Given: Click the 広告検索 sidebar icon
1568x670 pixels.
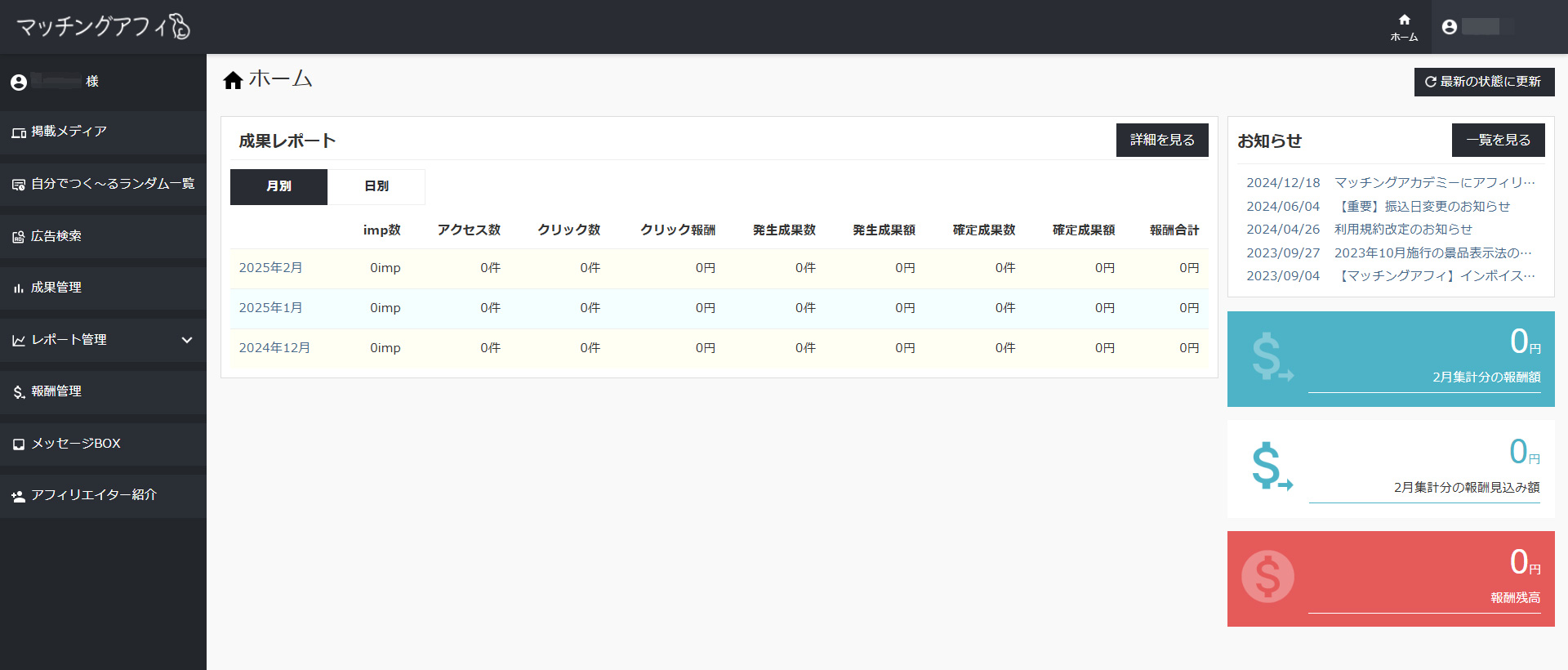Looking at the screenshot, I should [x=18, y=237].
